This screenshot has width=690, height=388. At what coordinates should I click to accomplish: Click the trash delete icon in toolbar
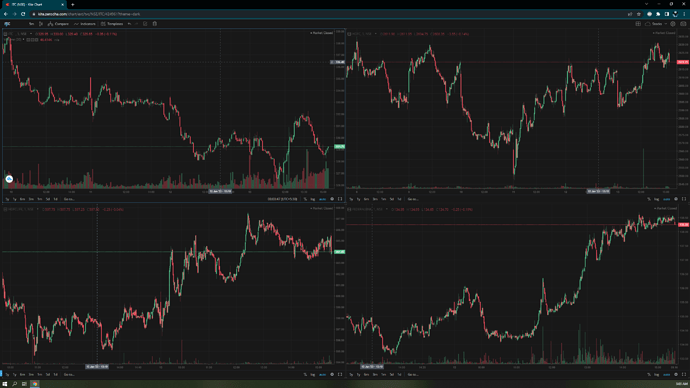154,24
